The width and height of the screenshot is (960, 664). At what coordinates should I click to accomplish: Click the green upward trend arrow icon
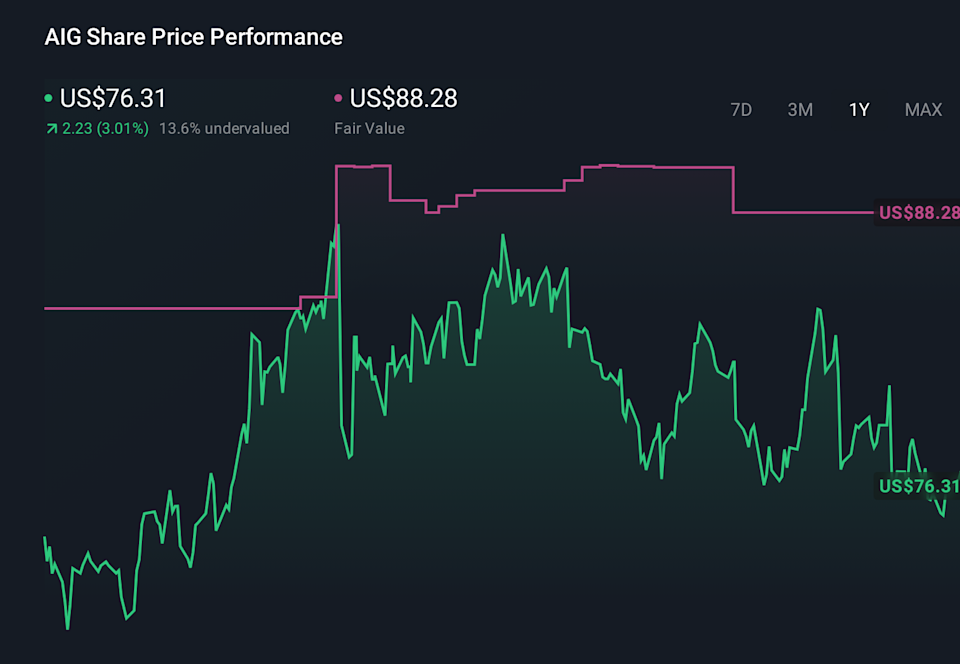click(x=50, y=129)
